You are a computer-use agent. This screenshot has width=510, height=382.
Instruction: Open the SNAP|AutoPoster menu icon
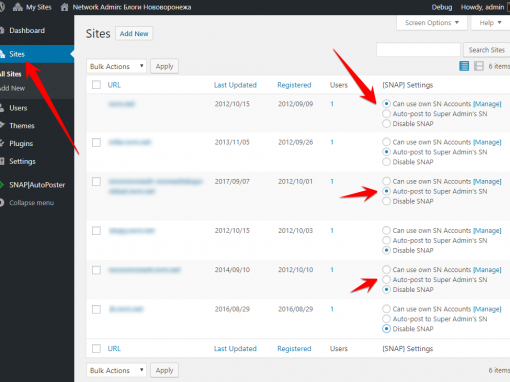[2, 185]
